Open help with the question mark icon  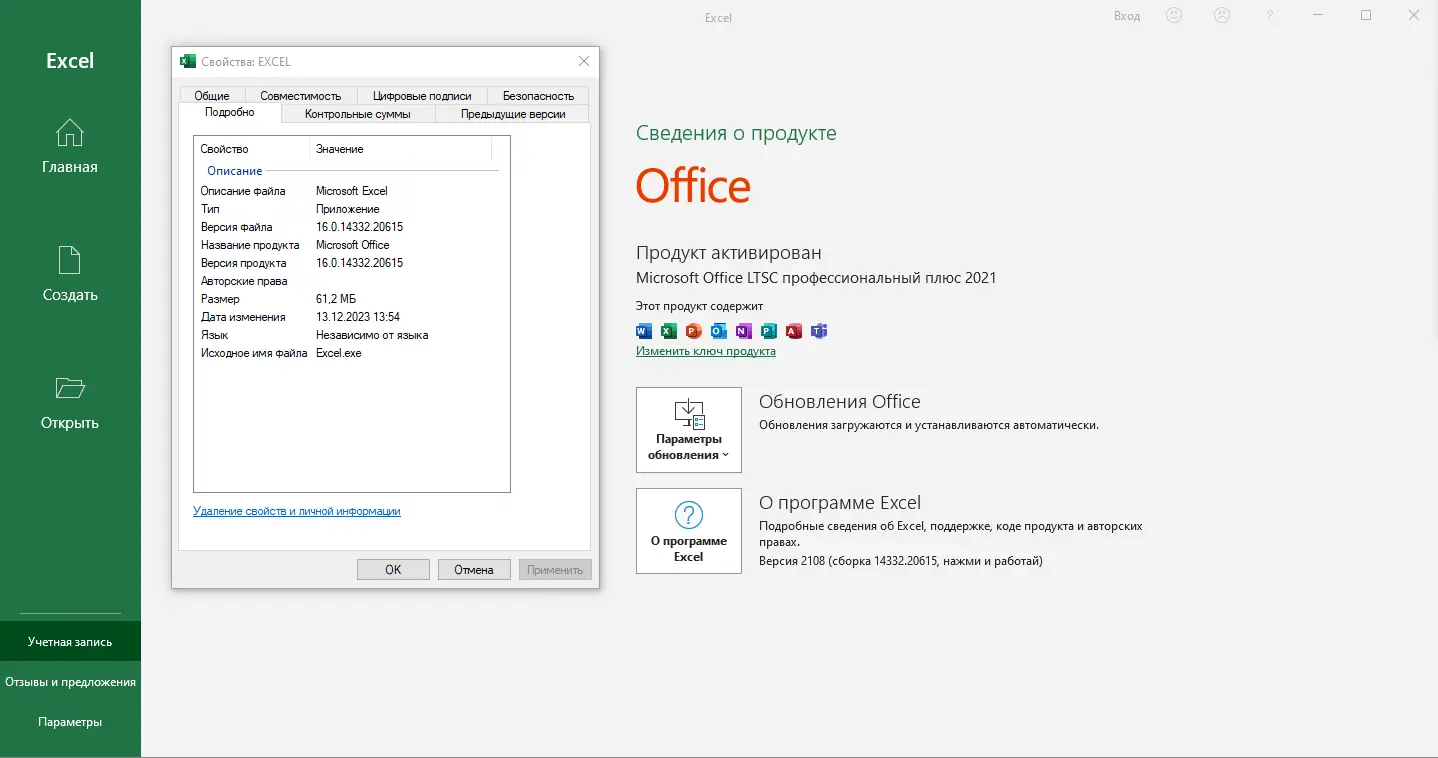pos(1270,16)
